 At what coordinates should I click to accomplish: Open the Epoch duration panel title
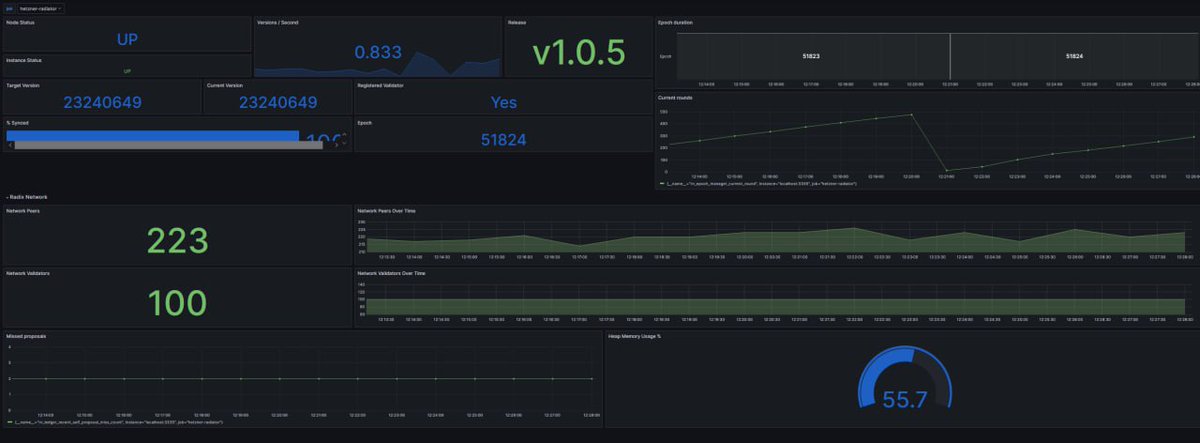pyautogui.click(x=675, y=22)
